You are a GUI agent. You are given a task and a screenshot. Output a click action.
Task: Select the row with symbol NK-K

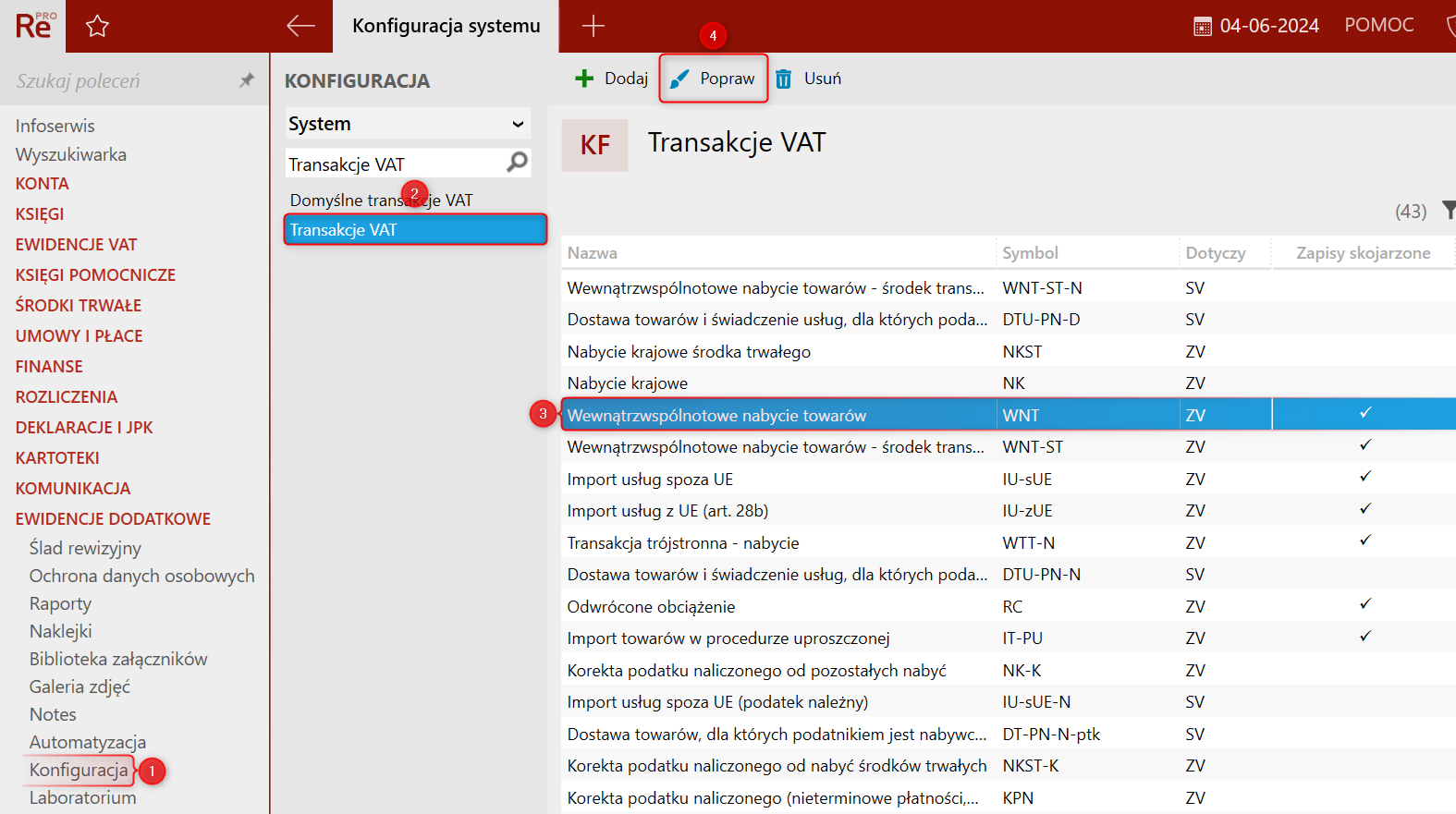click(1009, 671)
